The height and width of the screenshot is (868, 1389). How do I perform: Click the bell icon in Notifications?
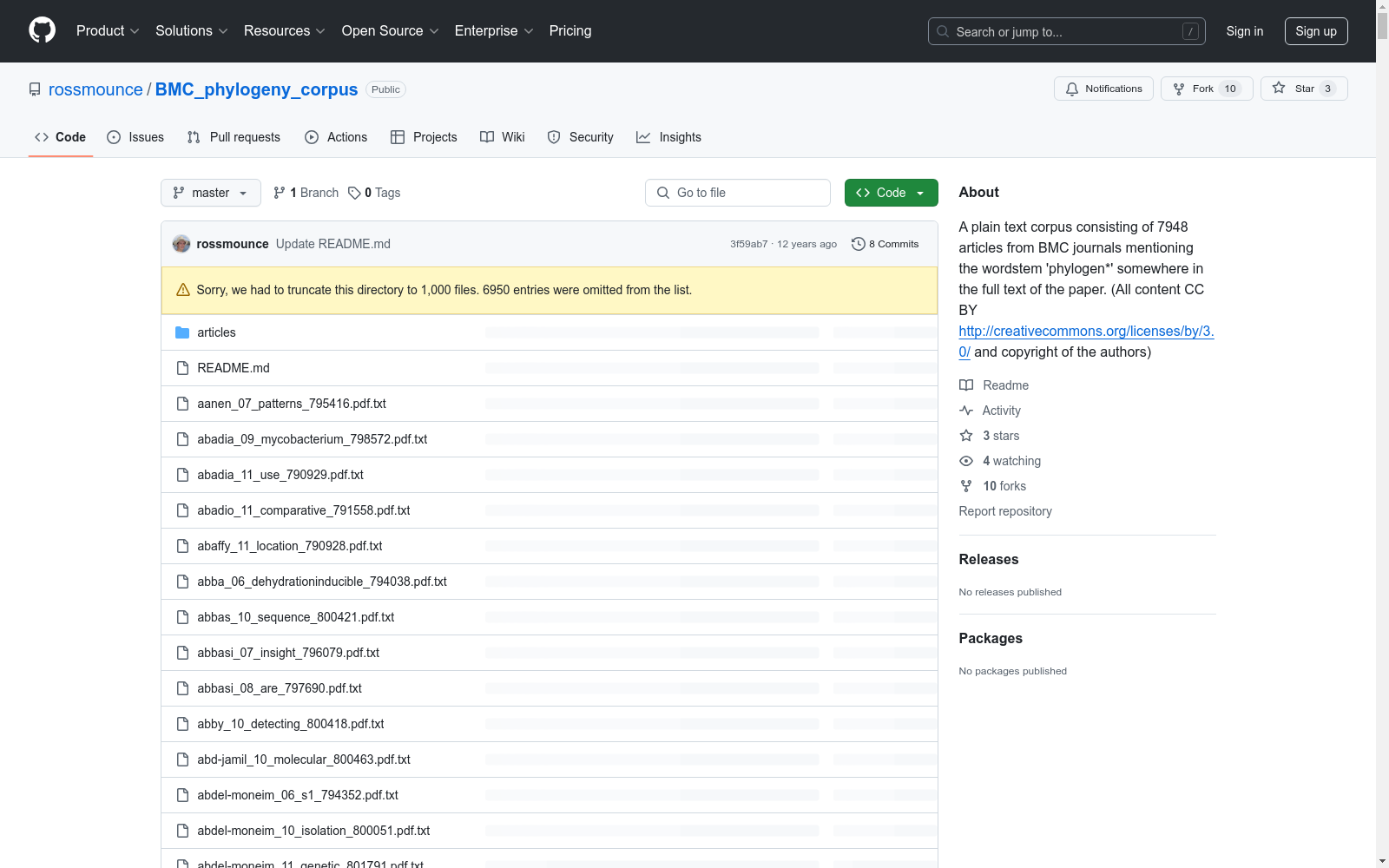click(1072, 89)
